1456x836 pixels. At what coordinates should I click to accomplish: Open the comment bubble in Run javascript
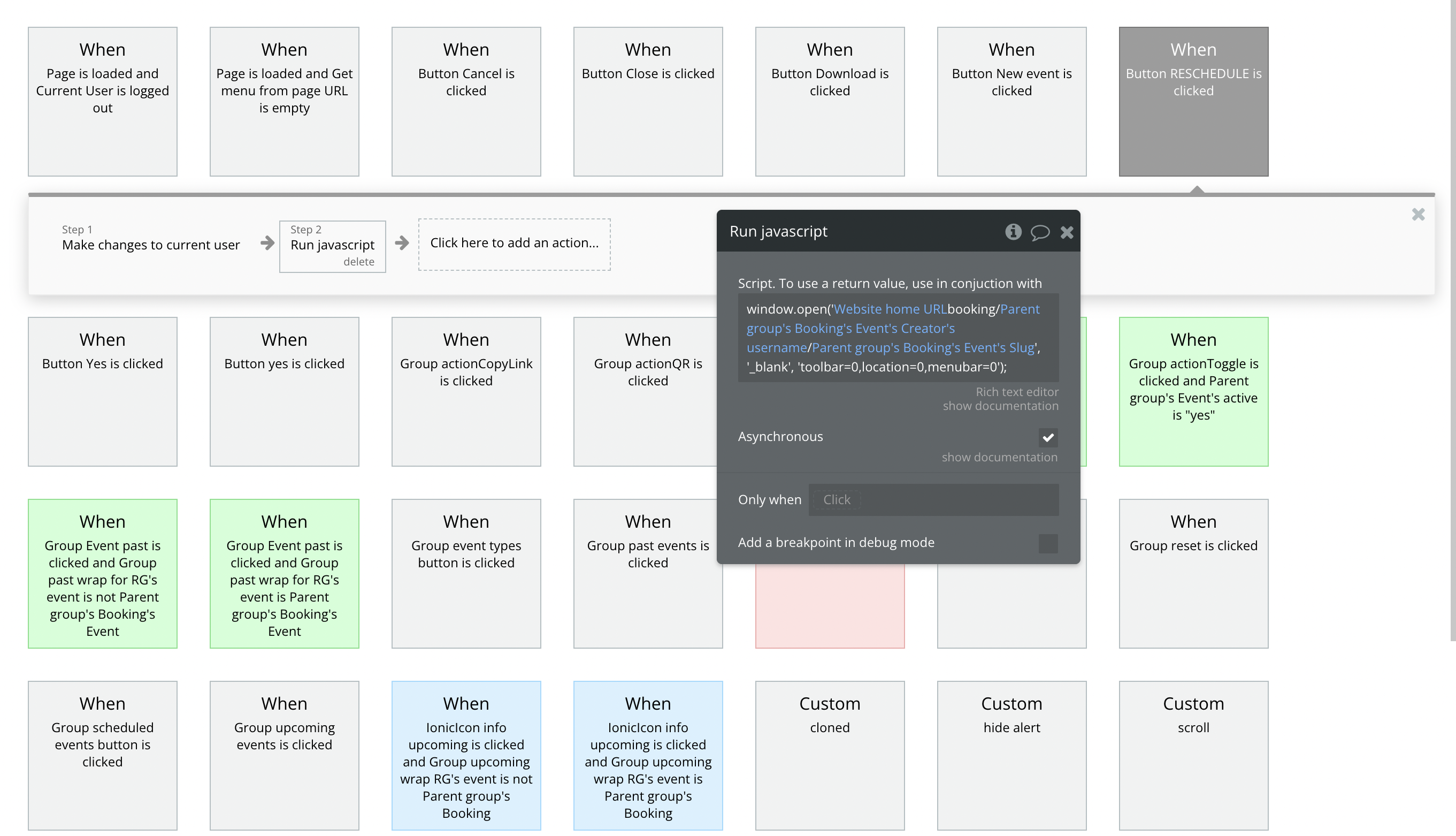[1039, 232]
